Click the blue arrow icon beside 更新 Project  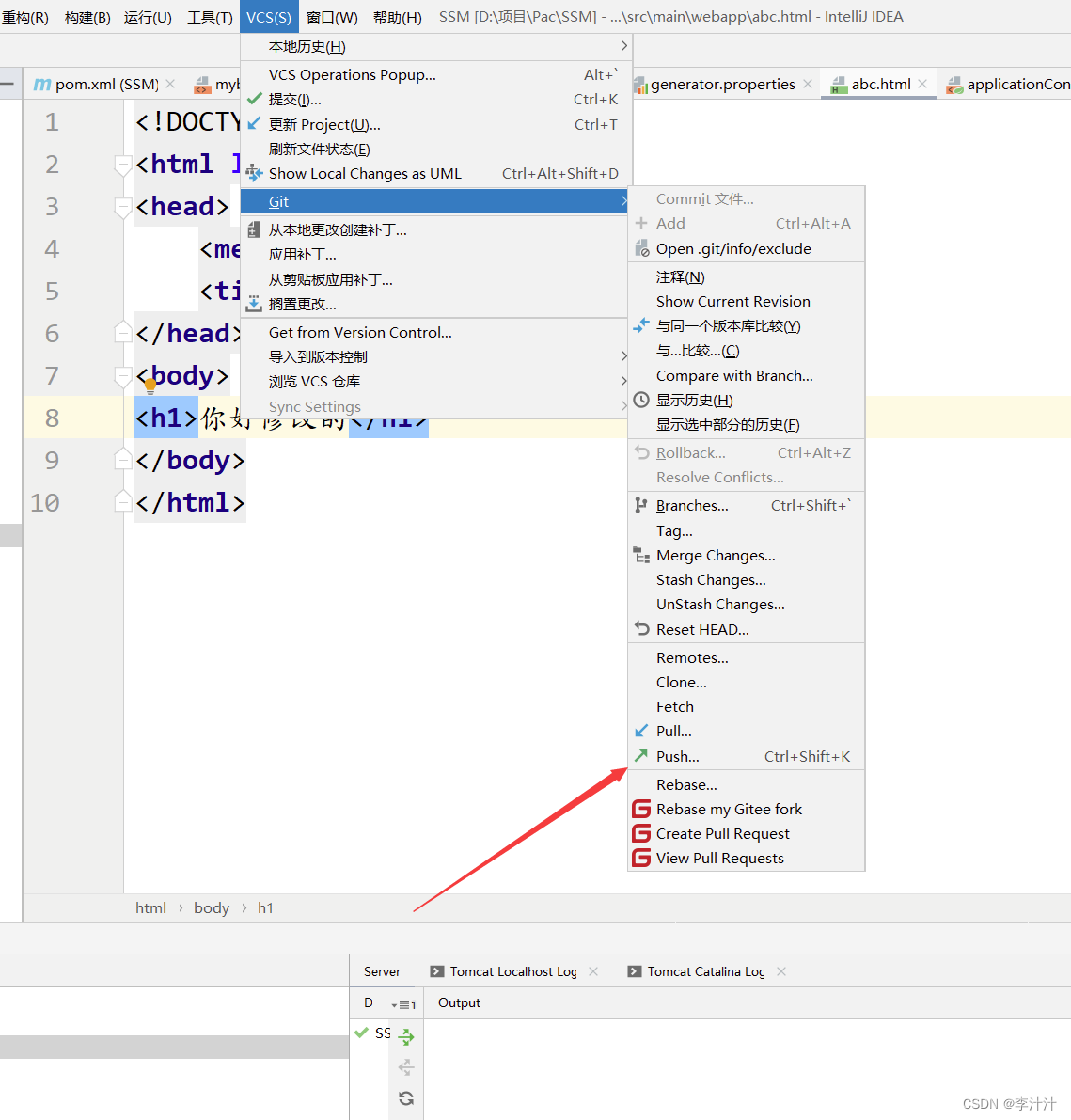254,123
